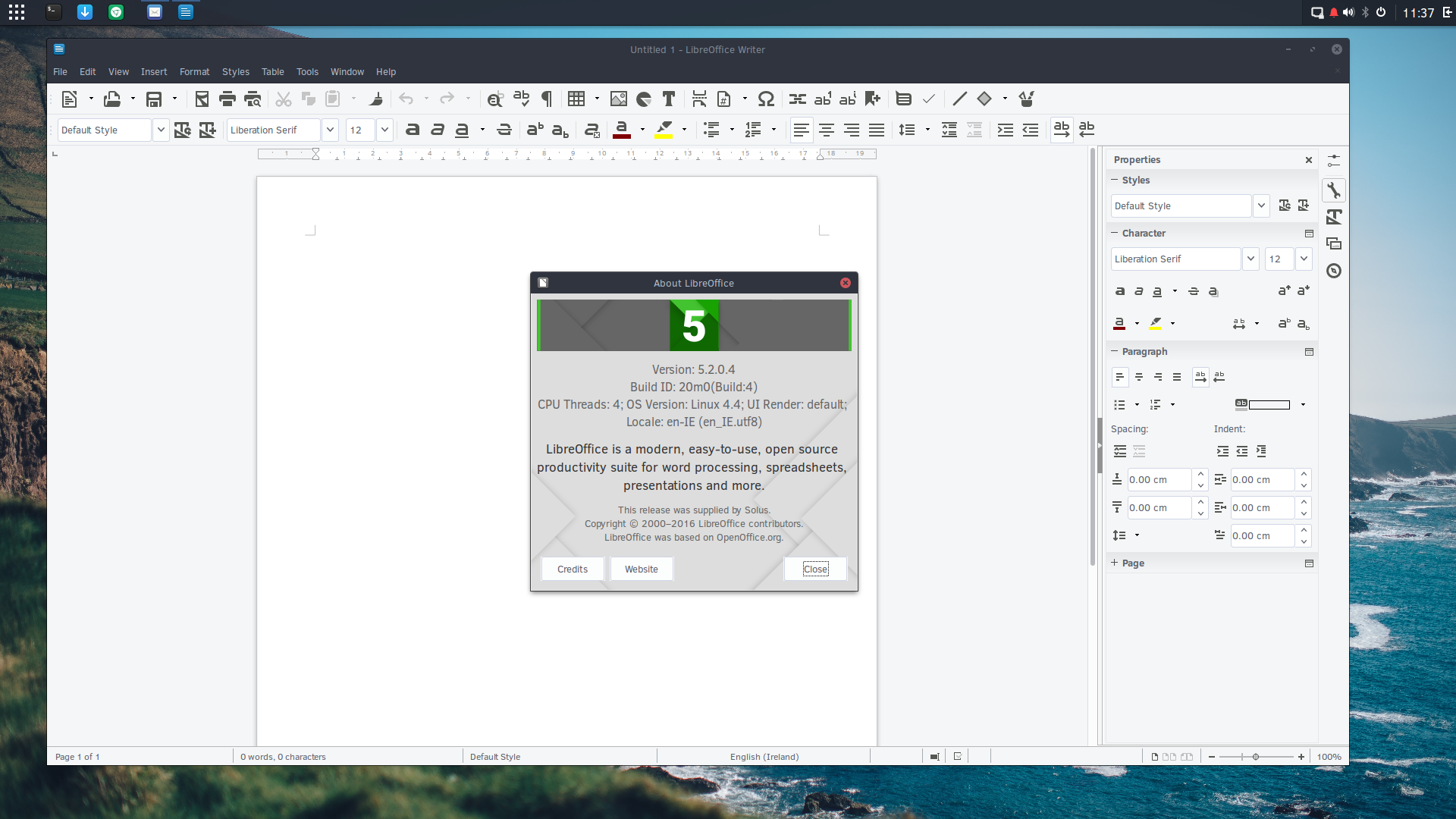Toggle Formatting Marks pilcrow button
The width and height of the screenshot is (1456, 819).
tap(547, 99)
